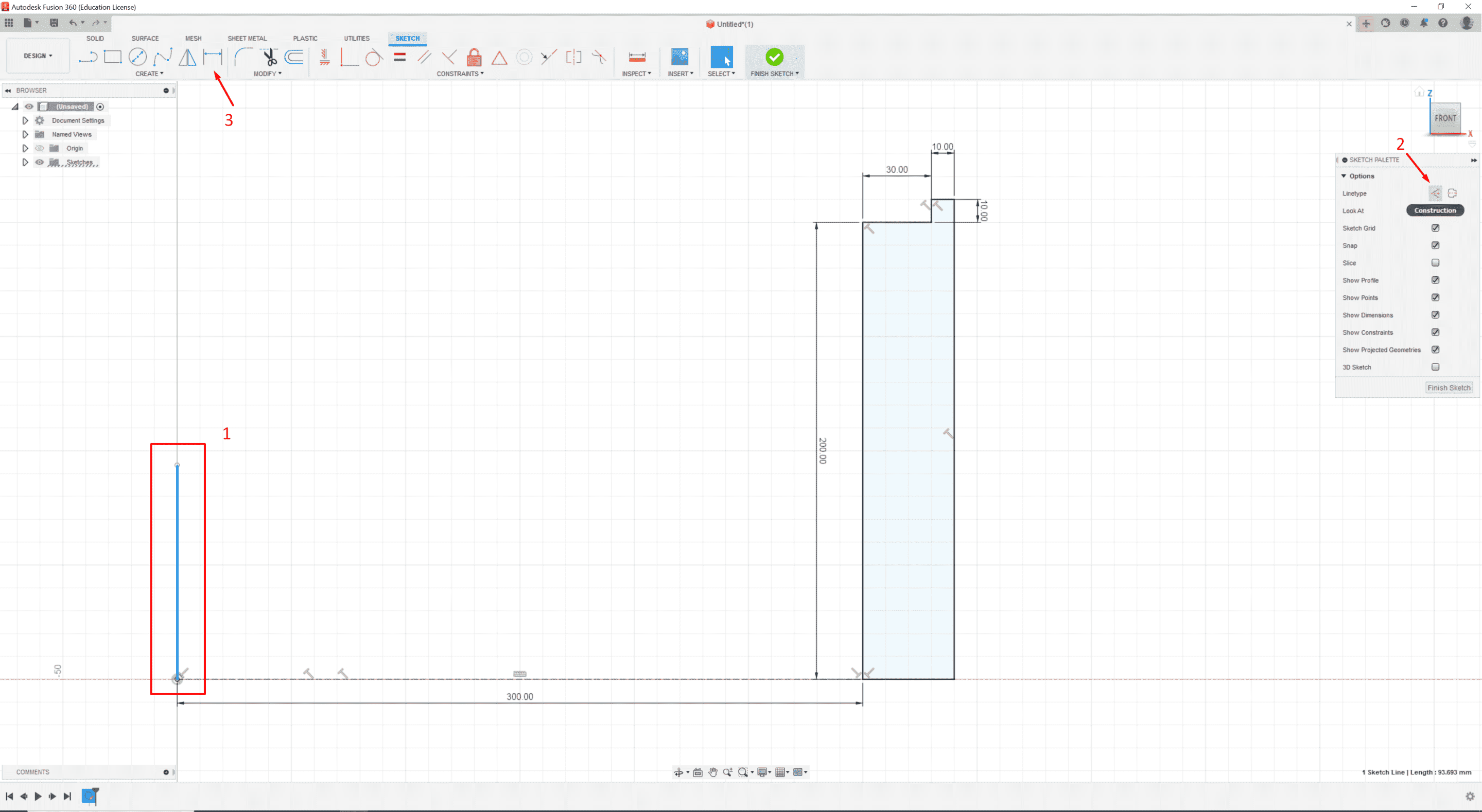The image size is (1482, 812).
Task: Open the INSERT dropdown menu
Action: click(681, 74)
